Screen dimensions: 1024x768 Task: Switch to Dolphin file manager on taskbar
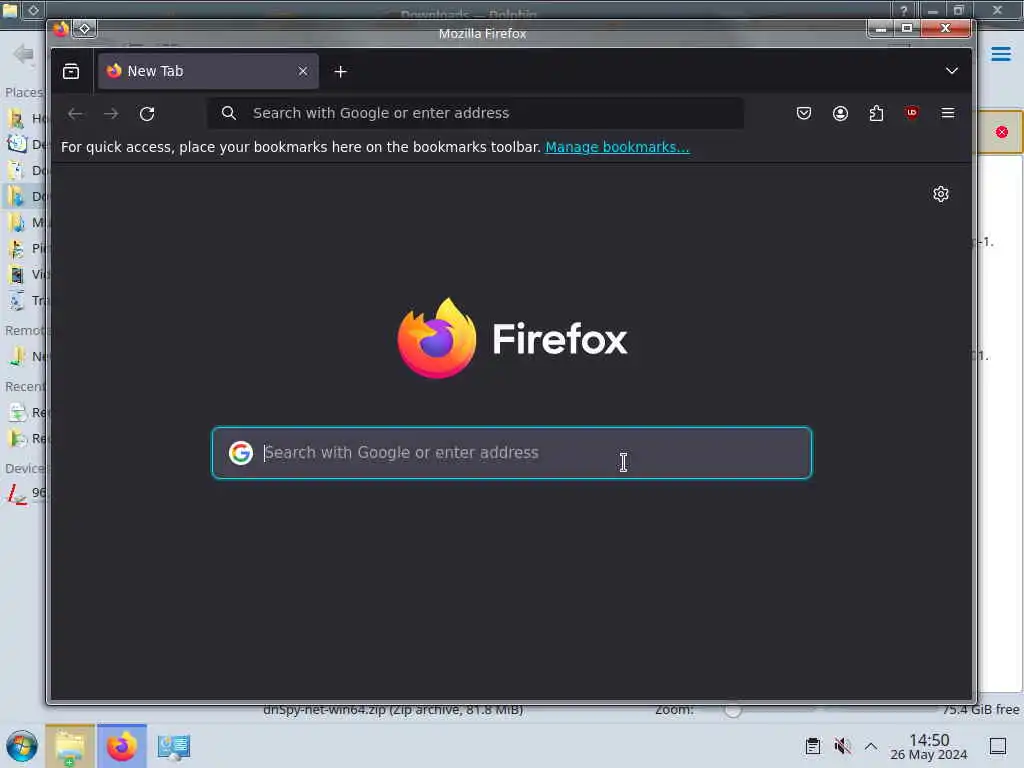[x=70, y=746]
